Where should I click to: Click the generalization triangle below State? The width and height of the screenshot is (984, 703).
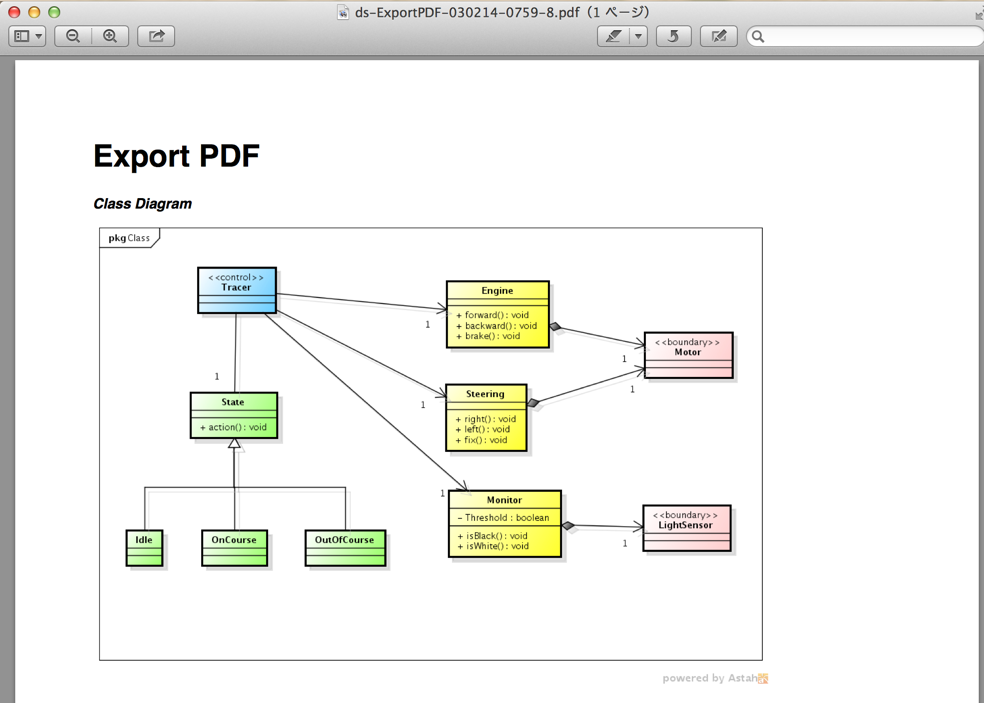pos(234,443)
